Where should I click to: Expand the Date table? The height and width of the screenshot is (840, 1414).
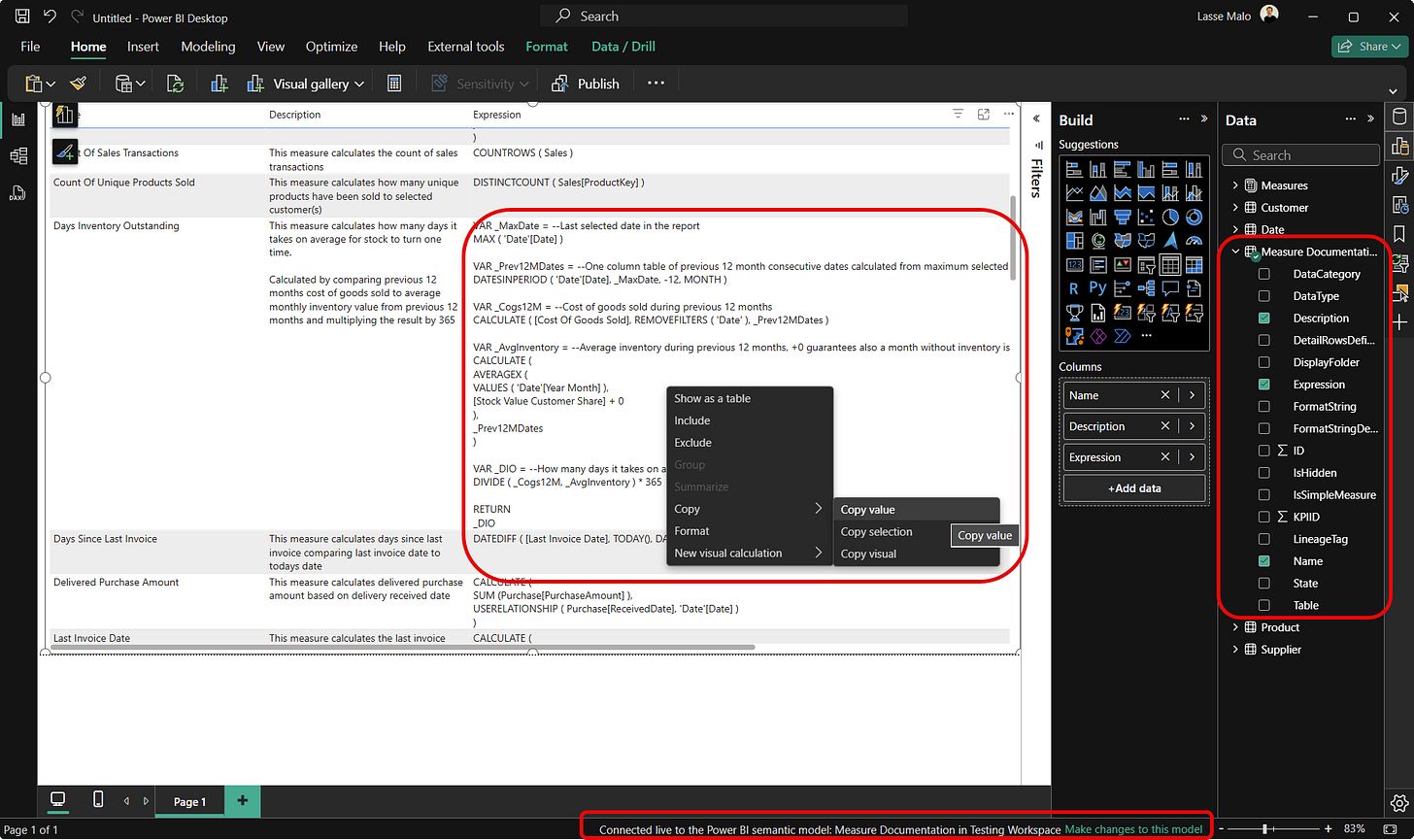pos(1235,230)
